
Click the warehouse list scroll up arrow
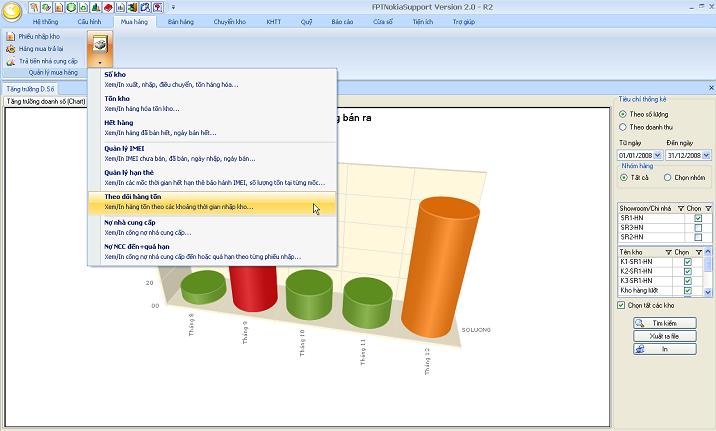coord(708,252)
